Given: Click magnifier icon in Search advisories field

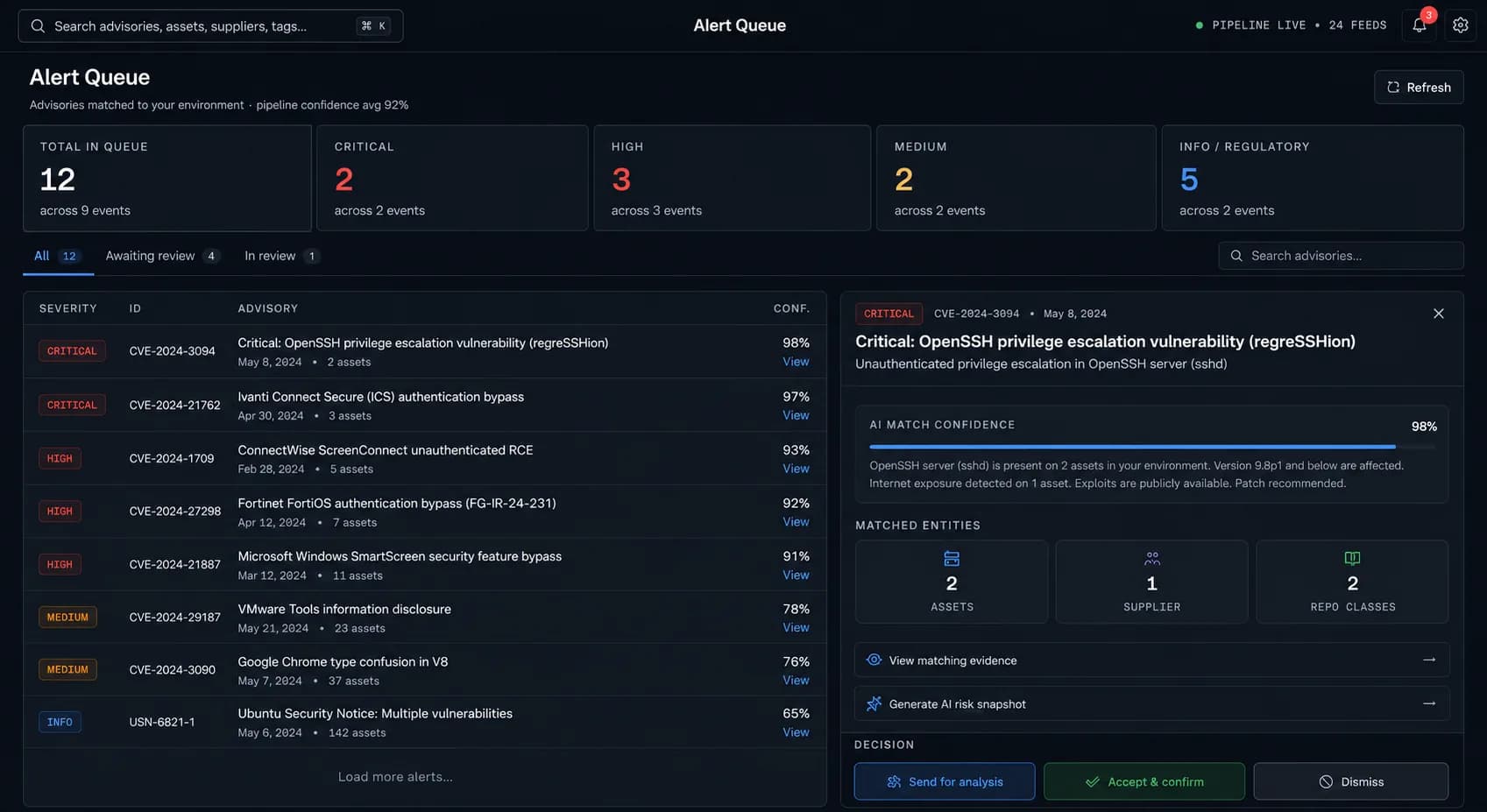Looking at the screenshot, I should [x=1236, y=256].
